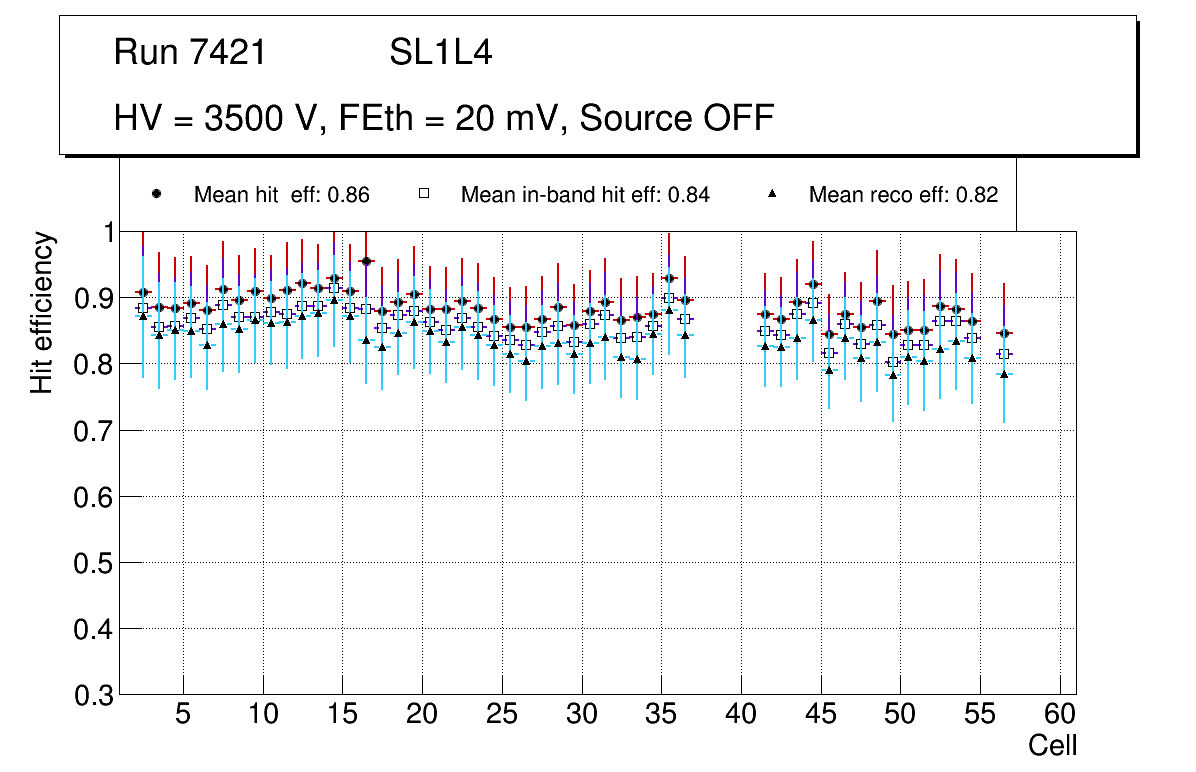Click the y-axis tick label 0.5
The height and width of the screenshot is (772, 1196).
(91, 563)
